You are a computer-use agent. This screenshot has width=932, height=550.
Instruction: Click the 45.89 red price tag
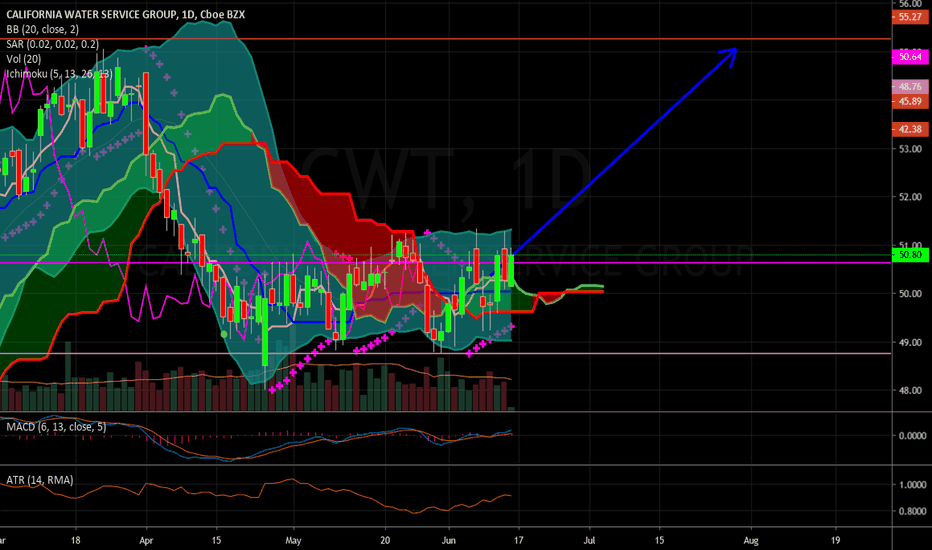(910, 101)
